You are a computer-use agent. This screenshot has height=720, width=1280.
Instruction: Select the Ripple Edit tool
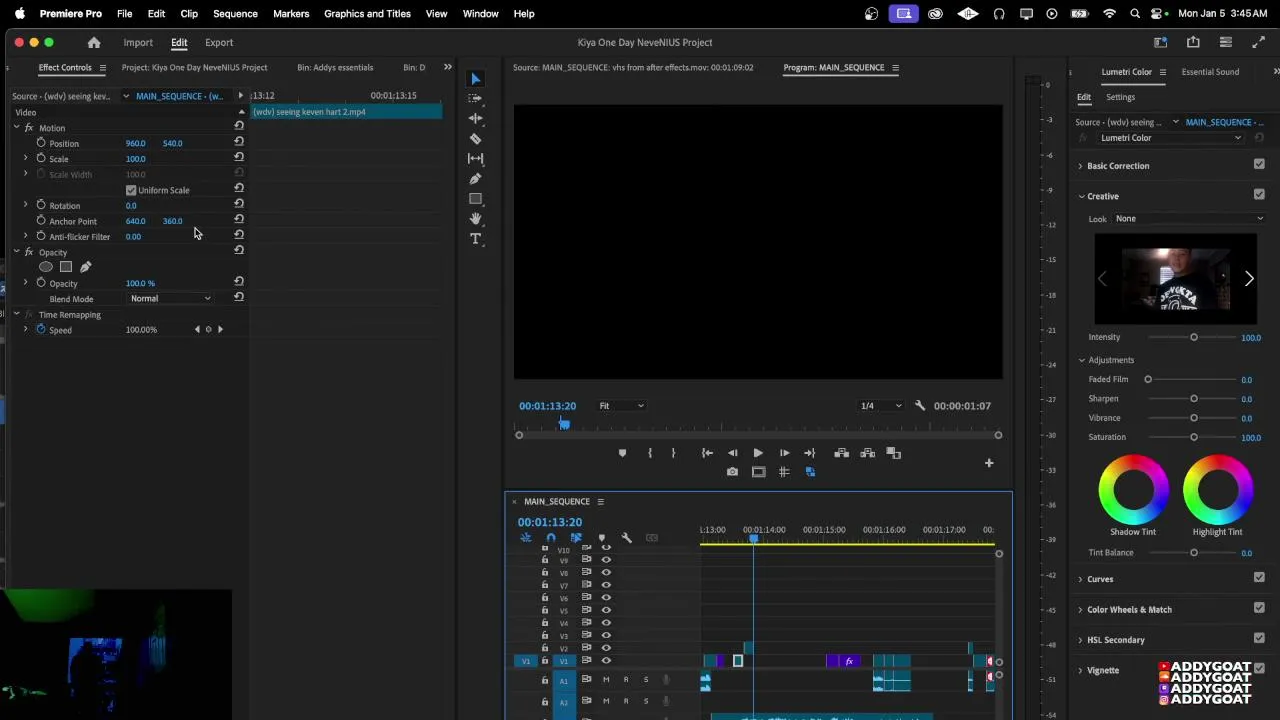476,118
